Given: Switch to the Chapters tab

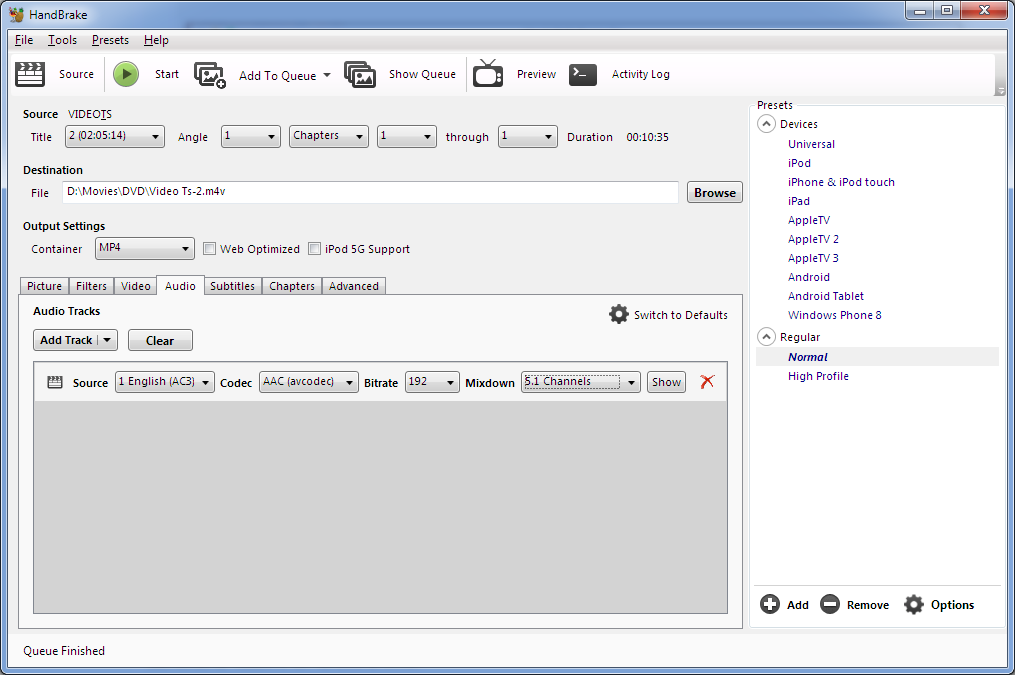Looking at the screenshot, I should coord(292,286).
